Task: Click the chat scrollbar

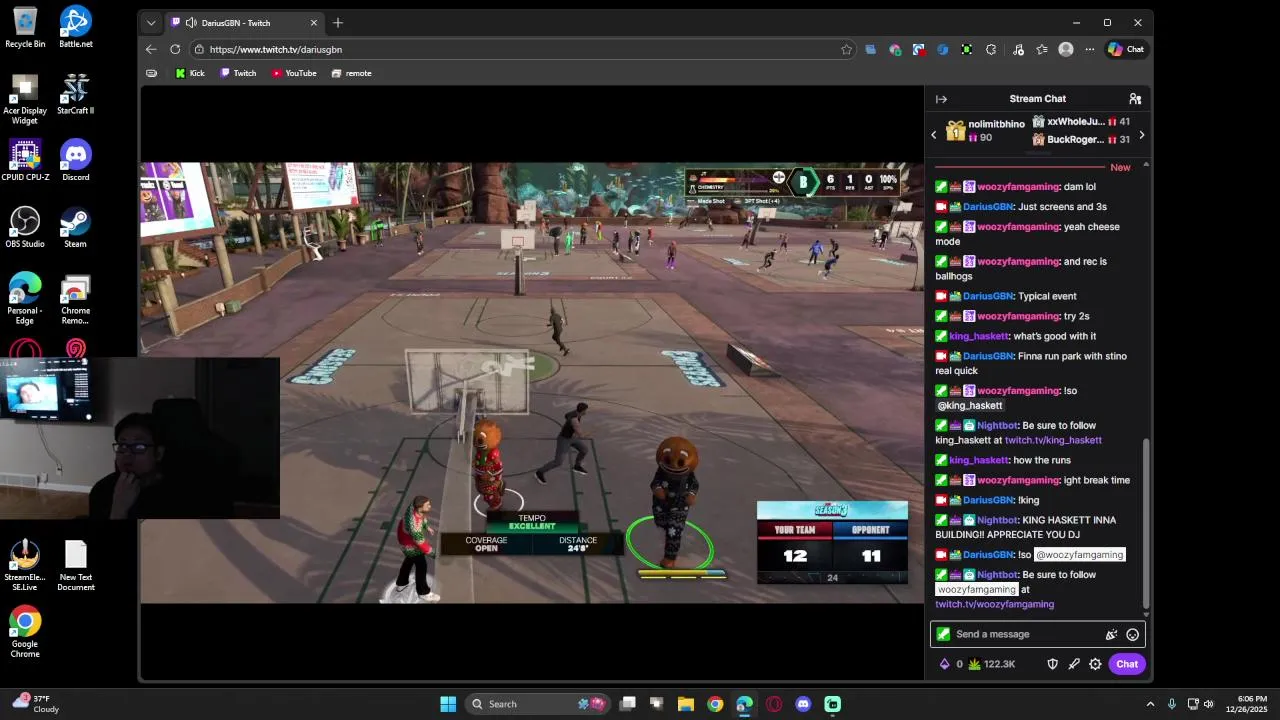Action: coord(1146,525)
